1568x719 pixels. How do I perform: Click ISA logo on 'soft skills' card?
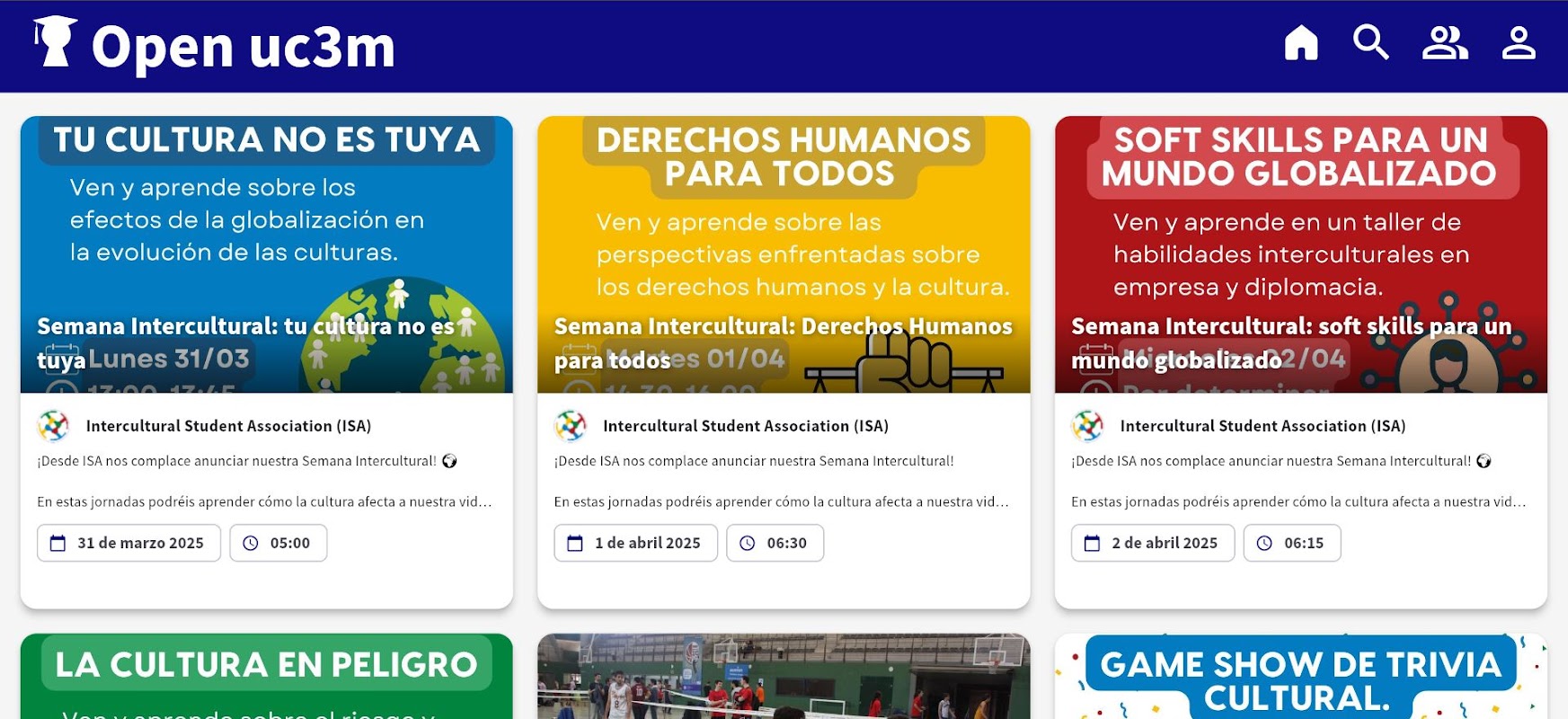point(1087,426)
